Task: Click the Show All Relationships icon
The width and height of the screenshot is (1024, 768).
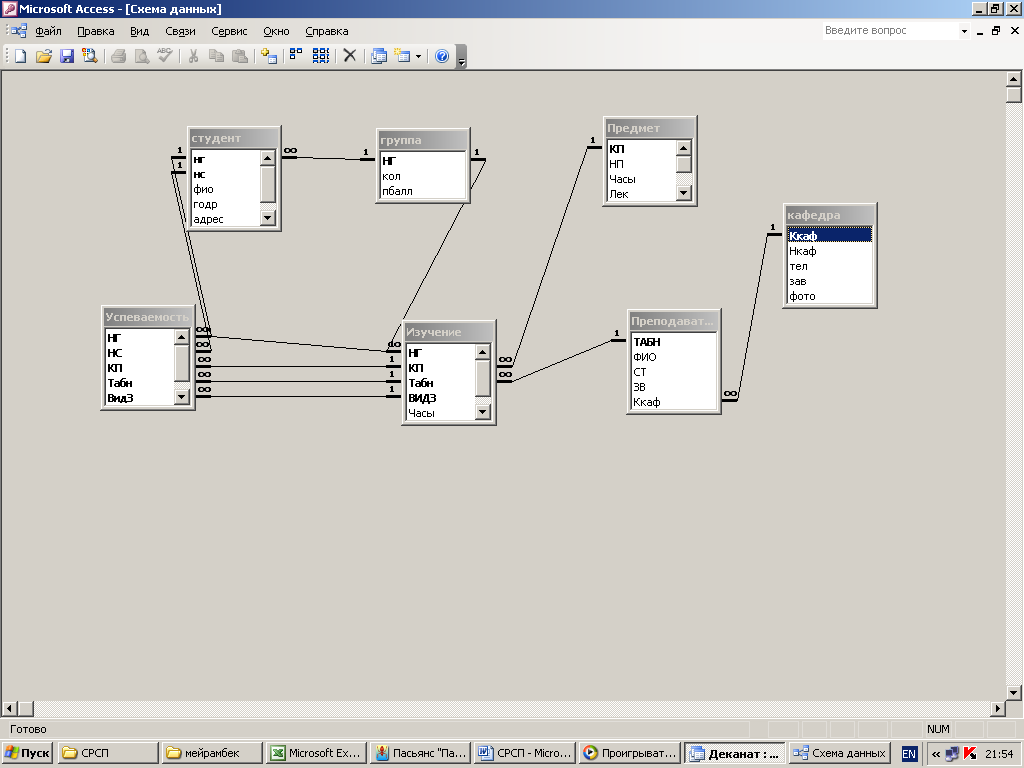Action: tap(321, 56)
